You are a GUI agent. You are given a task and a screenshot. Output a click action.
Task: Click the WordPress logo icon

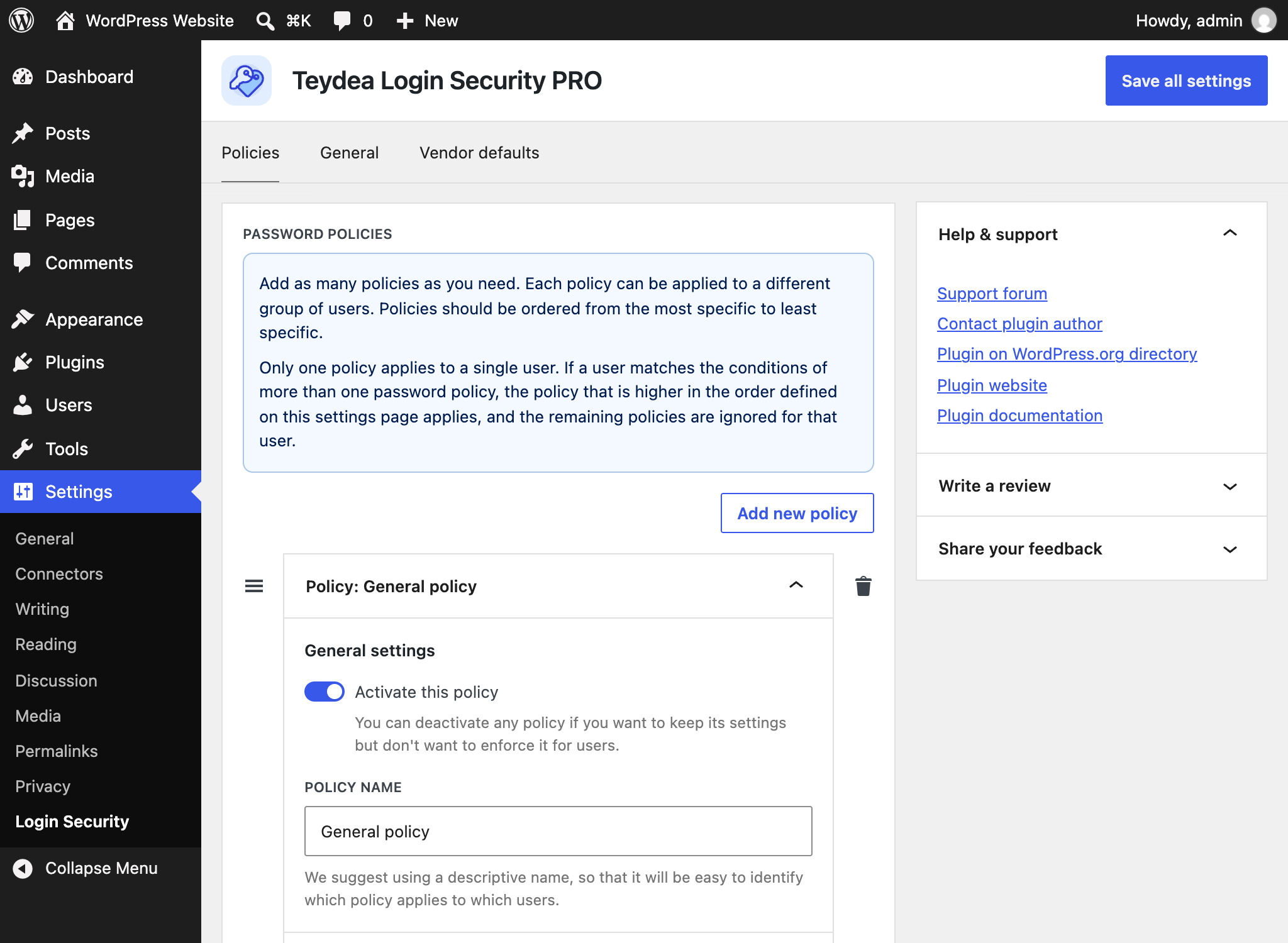tap(21, 20)
